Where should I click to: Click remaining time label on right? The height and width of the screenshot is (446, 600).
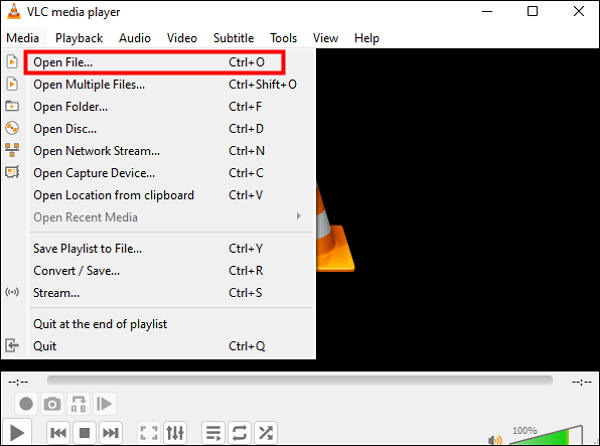[x=582, y=382]
